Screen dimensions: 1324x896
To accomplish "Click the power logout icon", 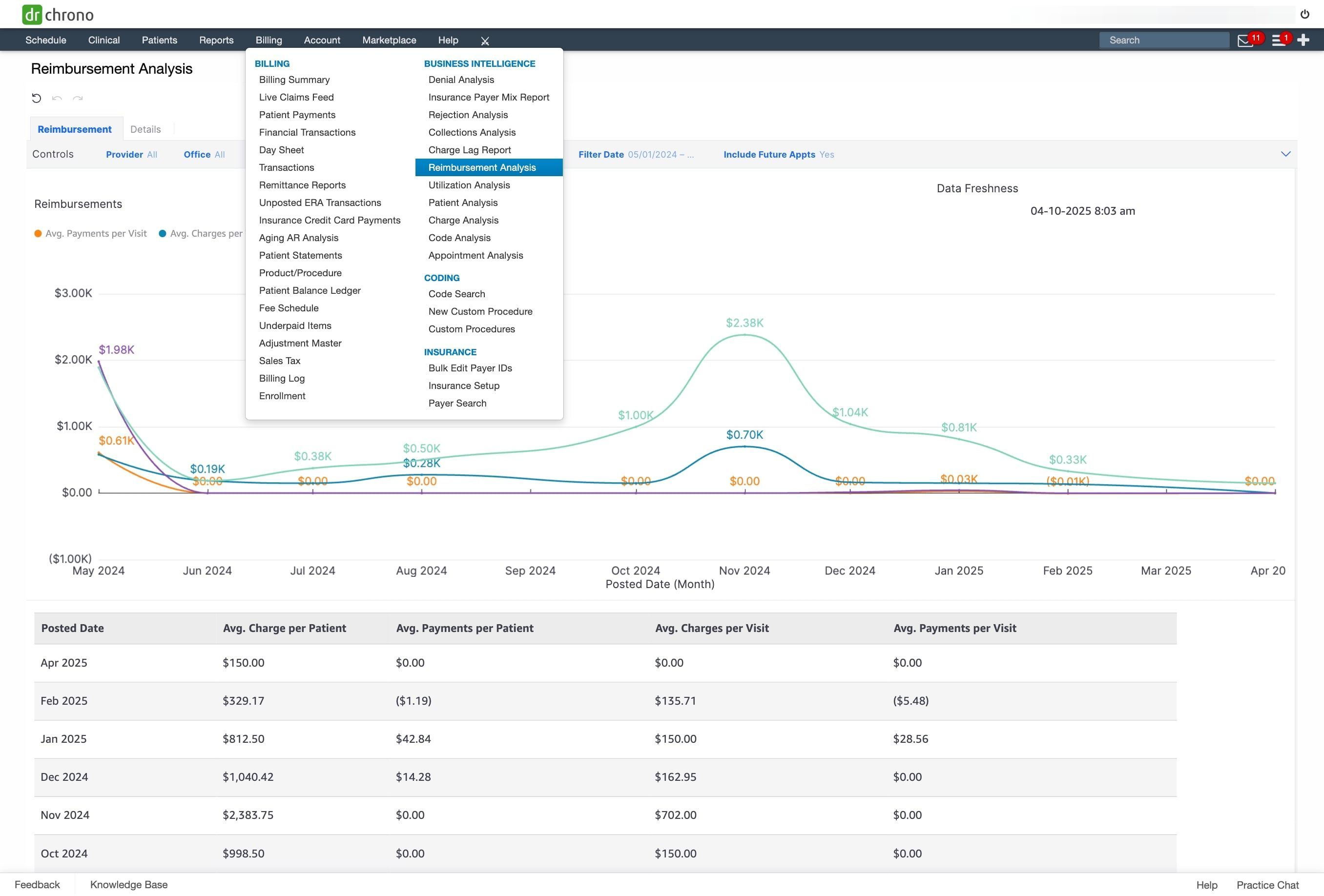I will tap(1304, 14).
